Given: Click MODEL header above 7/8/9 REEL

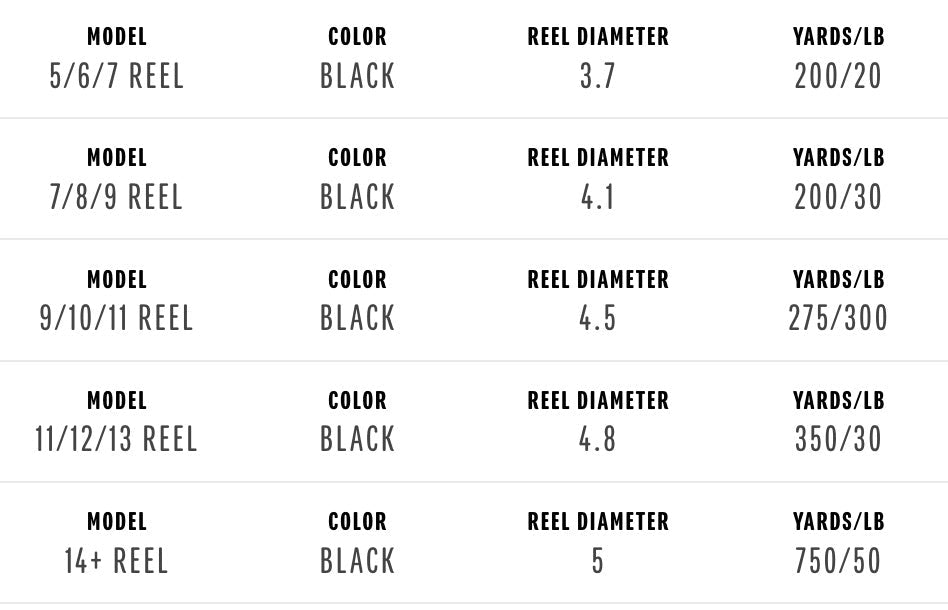Looking at the screenshot, I should click(x=117, y=158).
